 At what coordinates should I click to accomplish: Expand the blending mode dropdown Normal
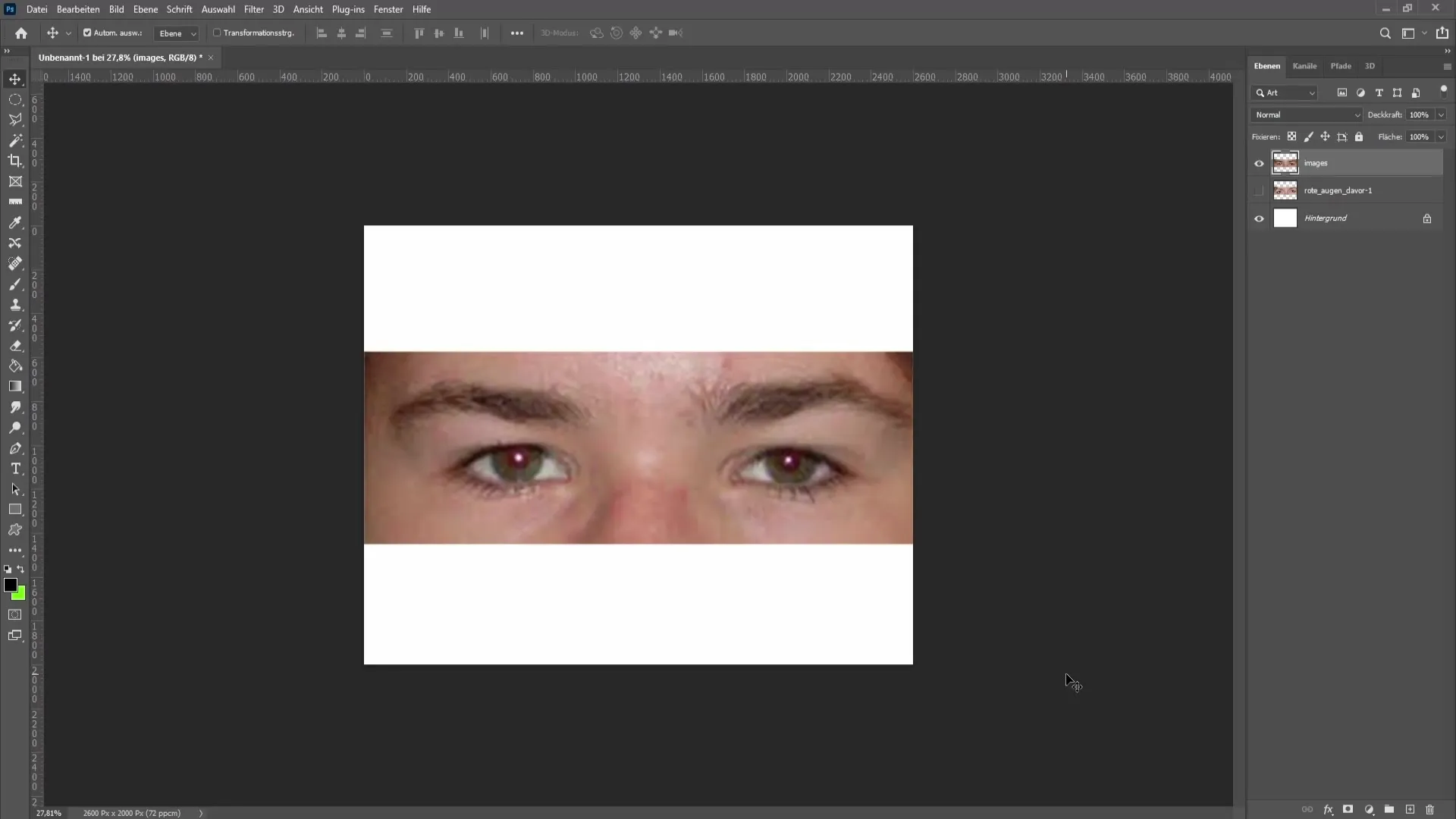point(1305,114)
